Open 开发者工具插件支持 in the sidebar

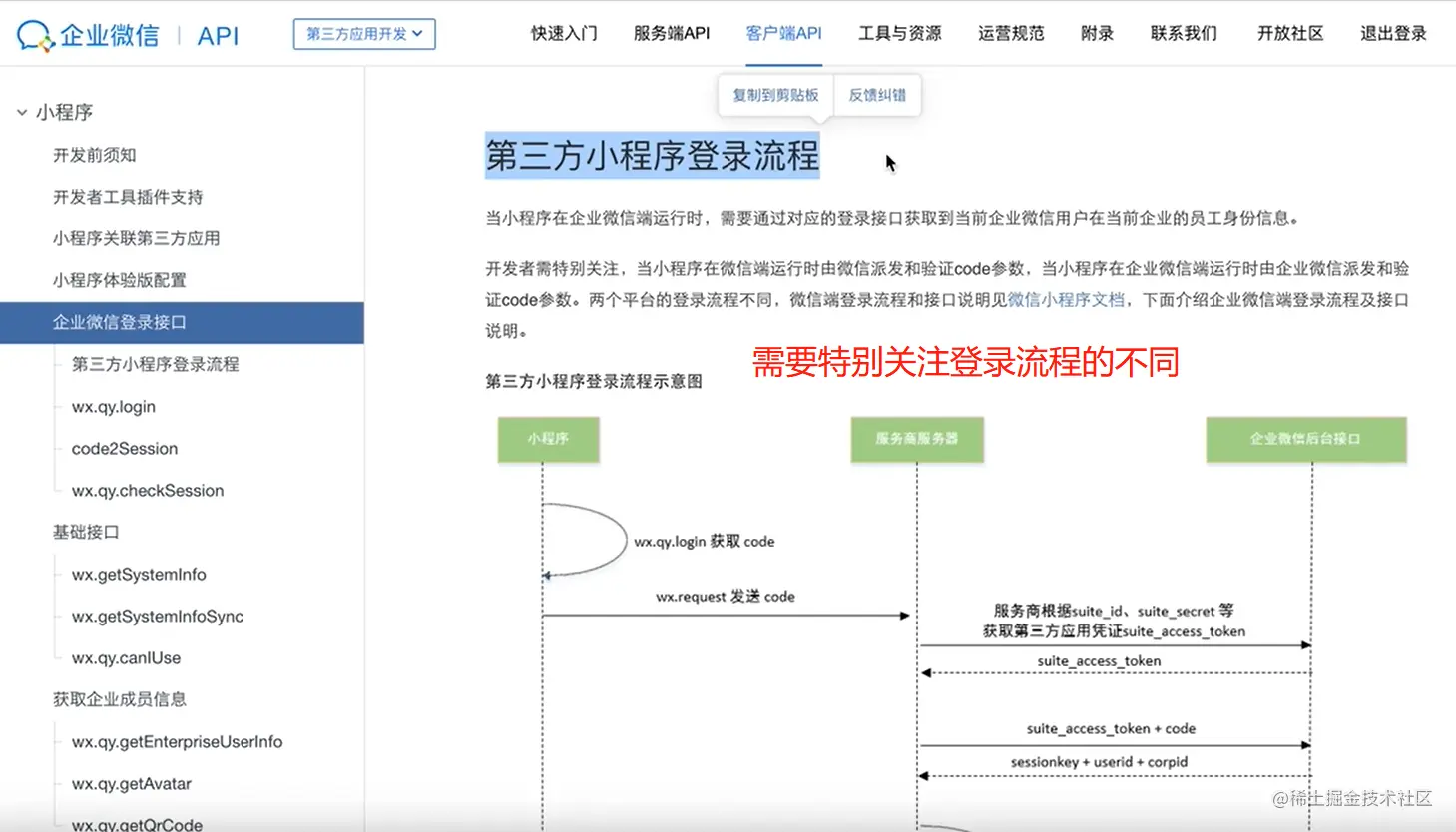click(128, 197)
